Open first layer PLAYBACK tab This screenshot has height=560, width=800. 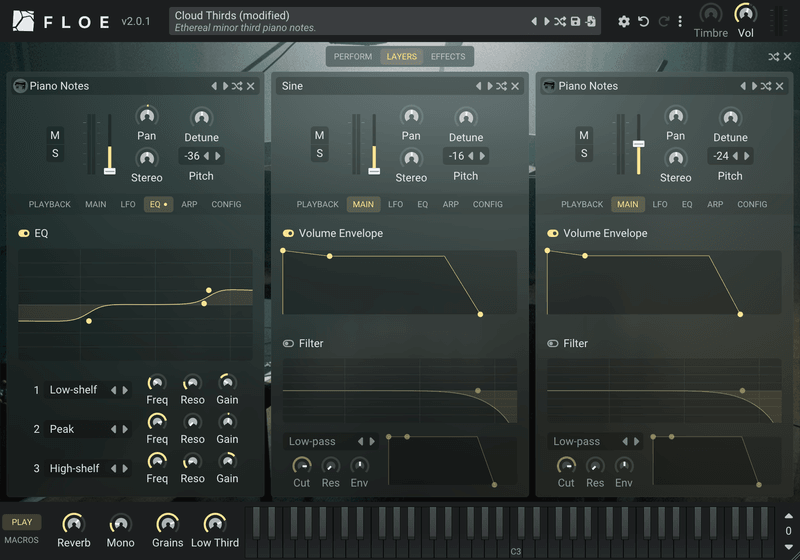[49, 205]
